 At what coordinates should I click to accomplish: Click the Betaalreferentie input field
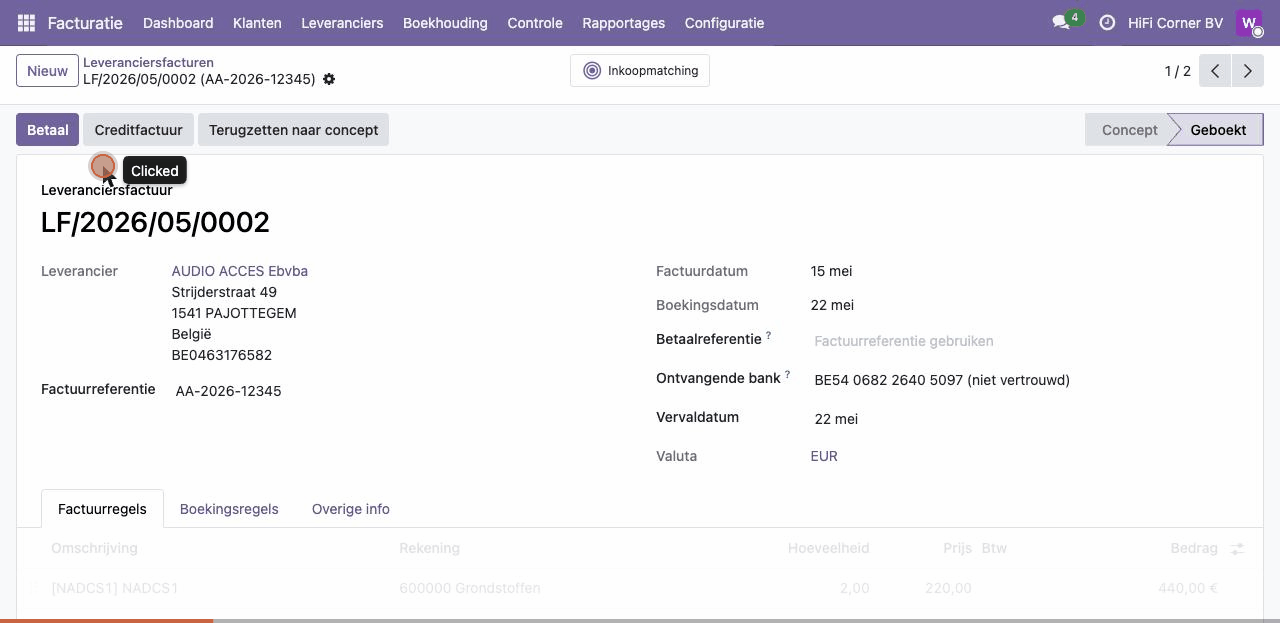coord(1026,341)
